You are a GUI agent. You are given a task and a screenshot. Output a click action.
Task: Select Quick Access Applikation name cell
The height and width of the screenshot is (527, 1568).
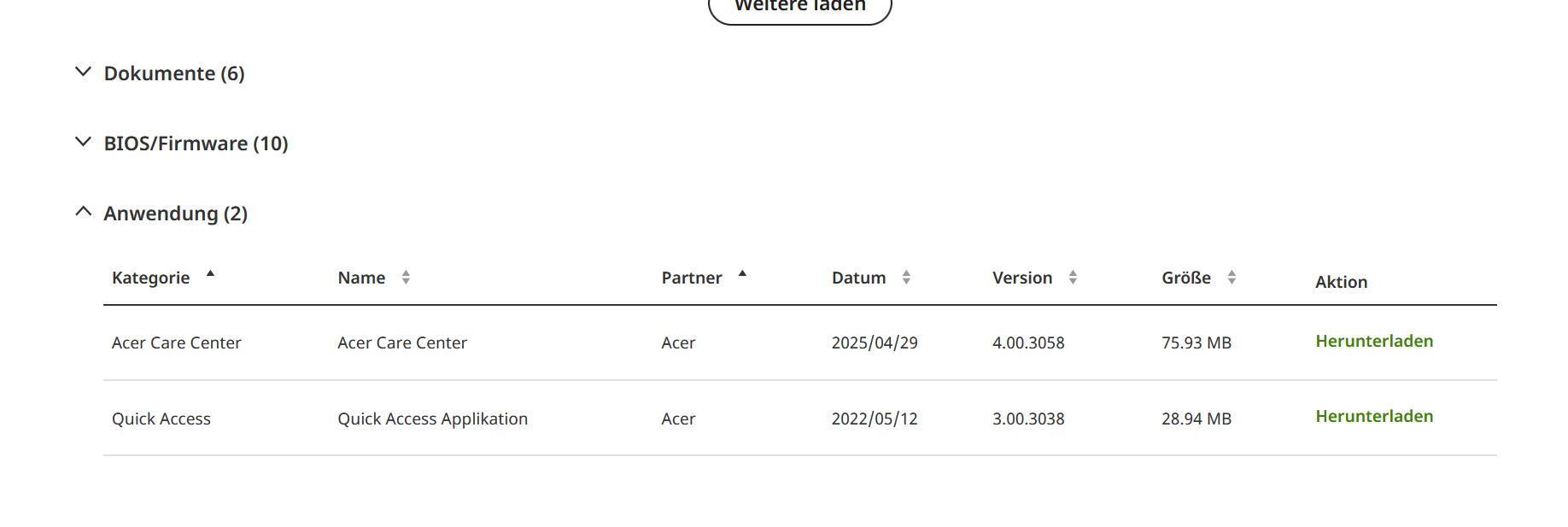coord(433,419)
